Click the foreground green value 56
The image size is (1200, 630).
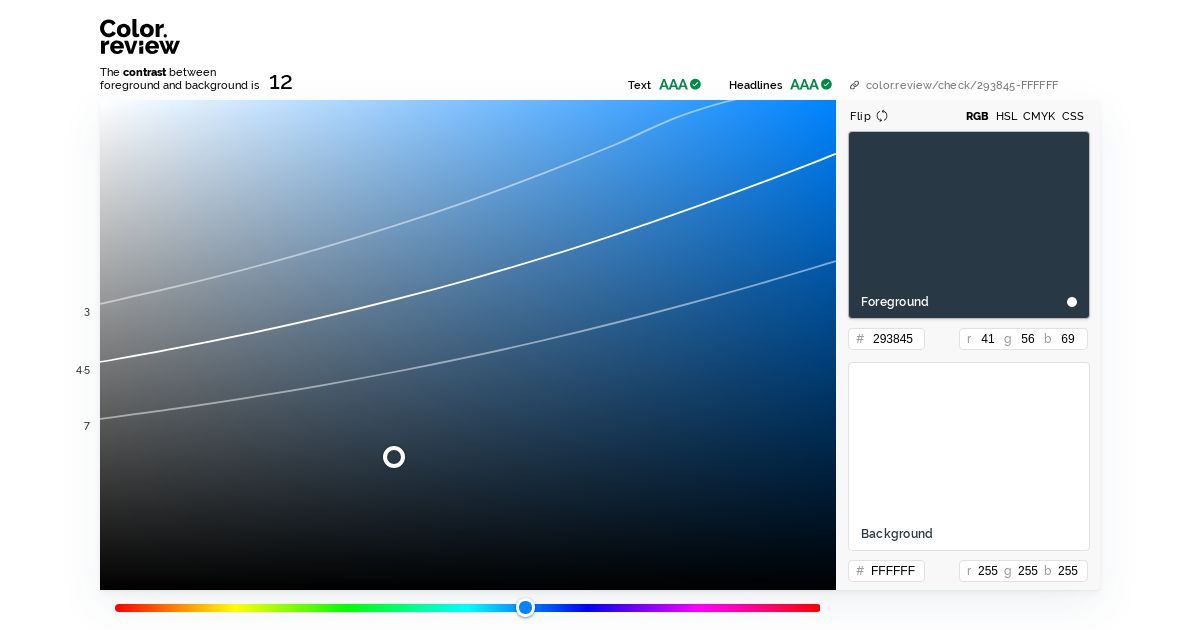[1028, 339]
